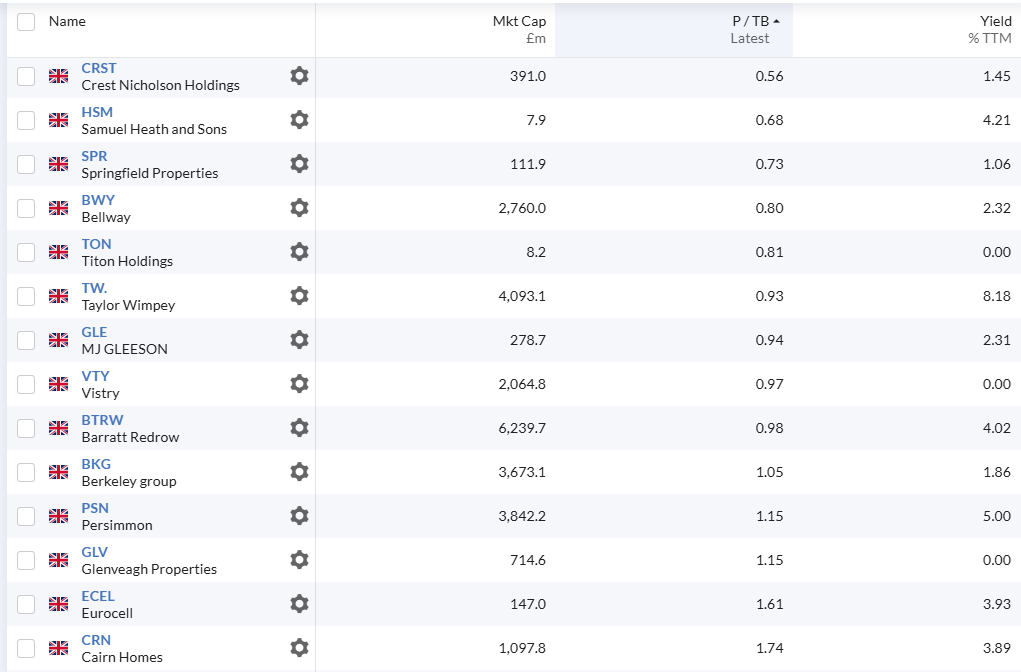Select the Eurocell row checkbox
The width and height of the screenshot is (1021, 672).
pos(26,604)
